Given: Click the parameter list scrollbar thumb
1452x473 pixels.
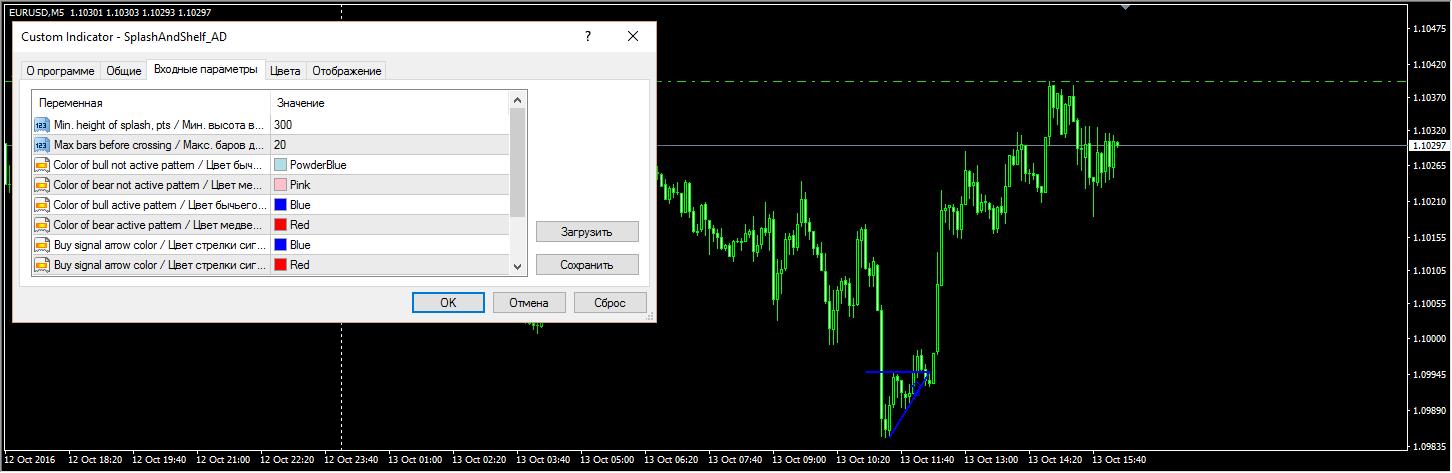Looking at the screenshot, I should click(x=518, y=162).
